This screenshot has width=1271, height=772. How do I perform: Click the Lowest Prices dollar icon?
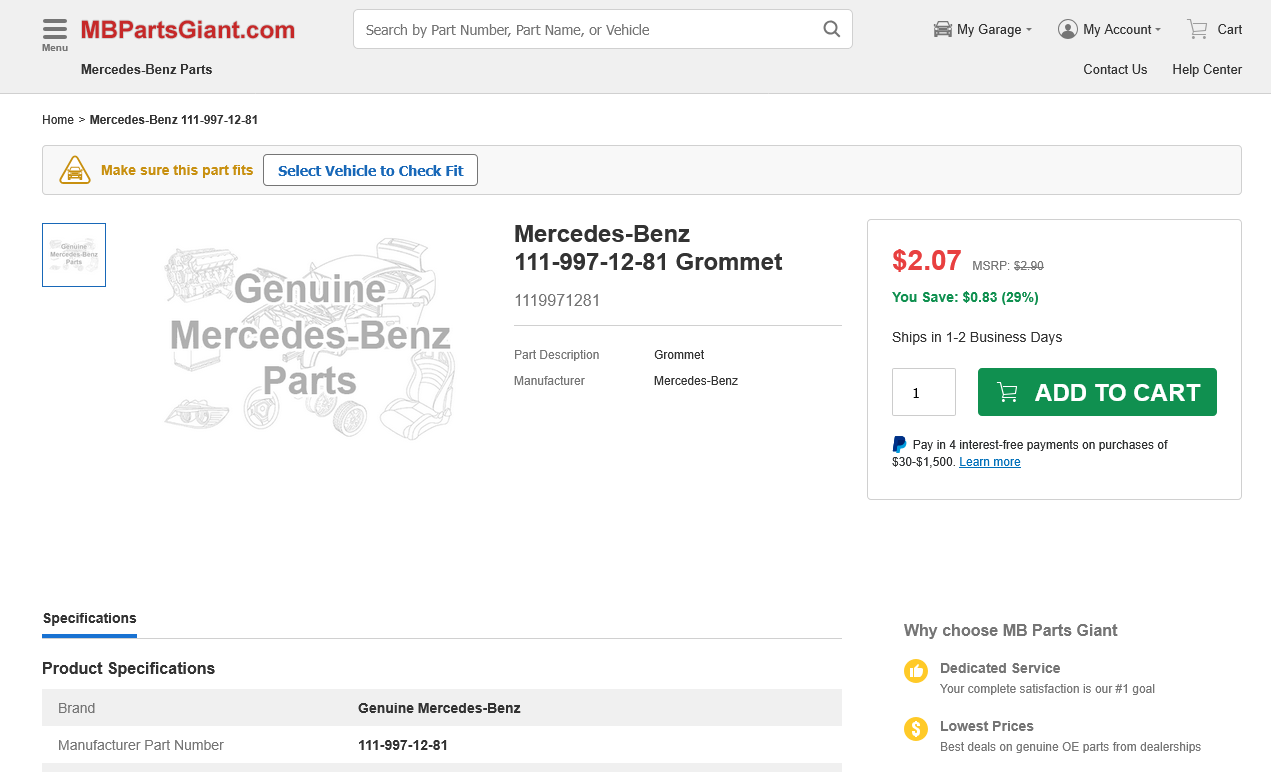916,729
